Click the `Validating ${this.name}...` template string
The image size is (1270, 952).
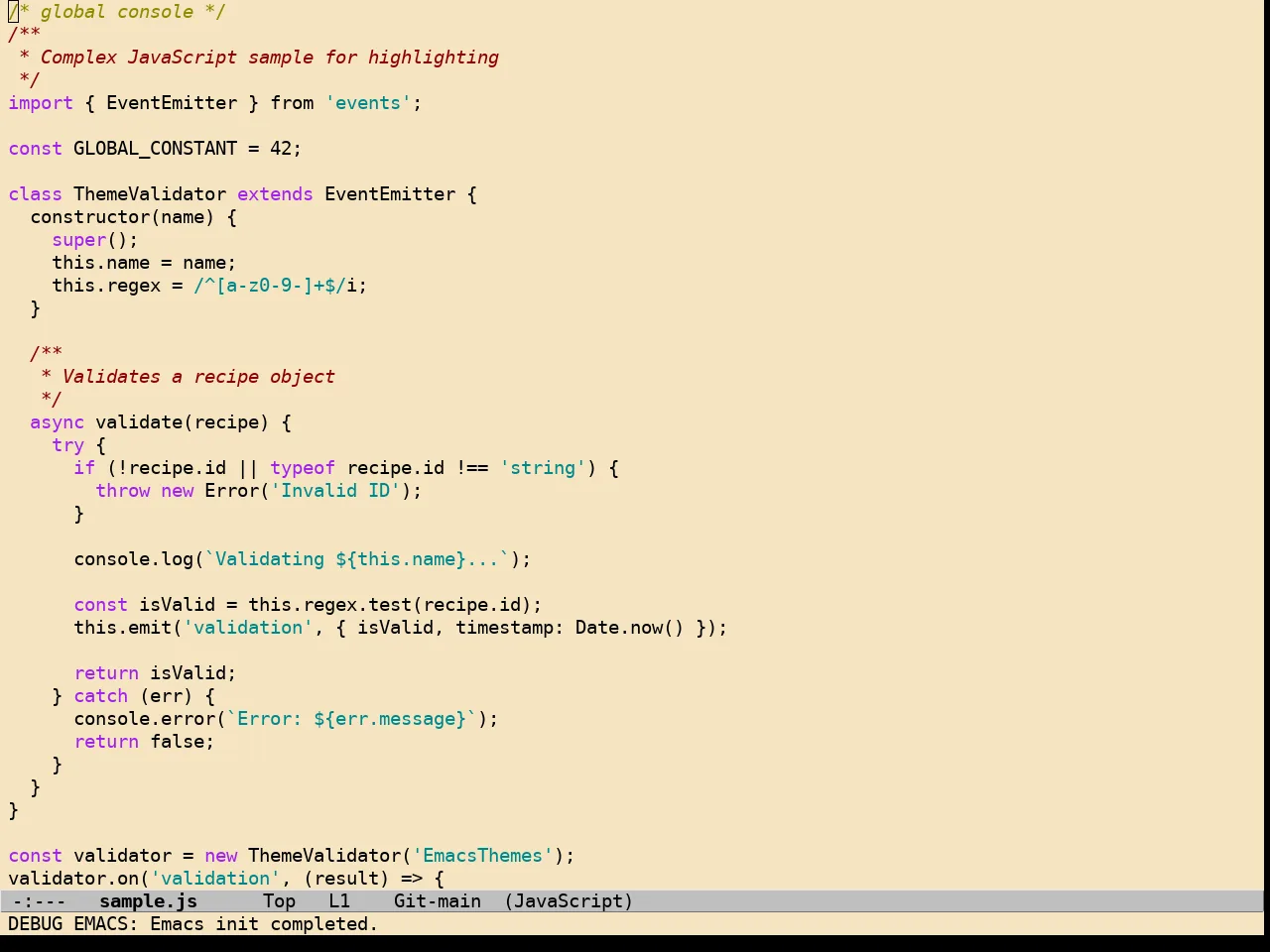point(357,559)
